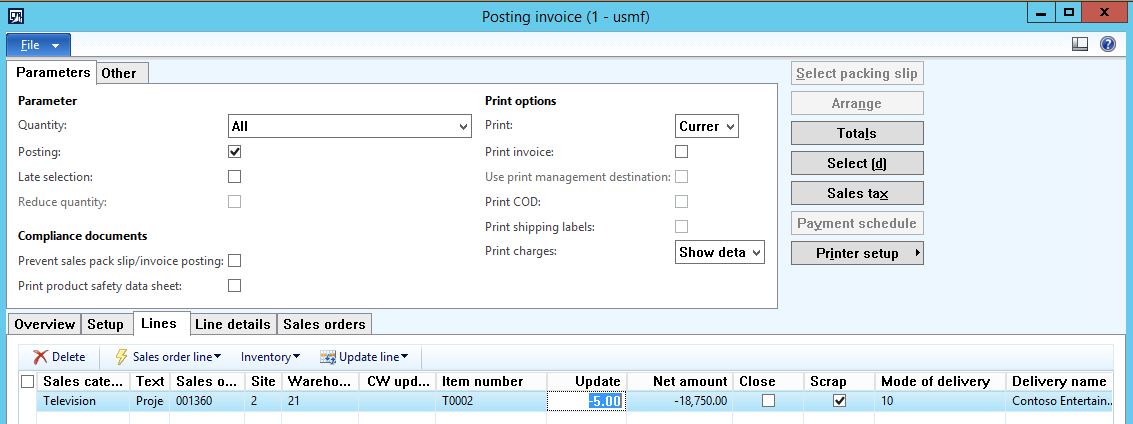The width and height of the screenshot is (1133, 424).
Task: Click the Sales category column header
Action: [x=85, y=381]
